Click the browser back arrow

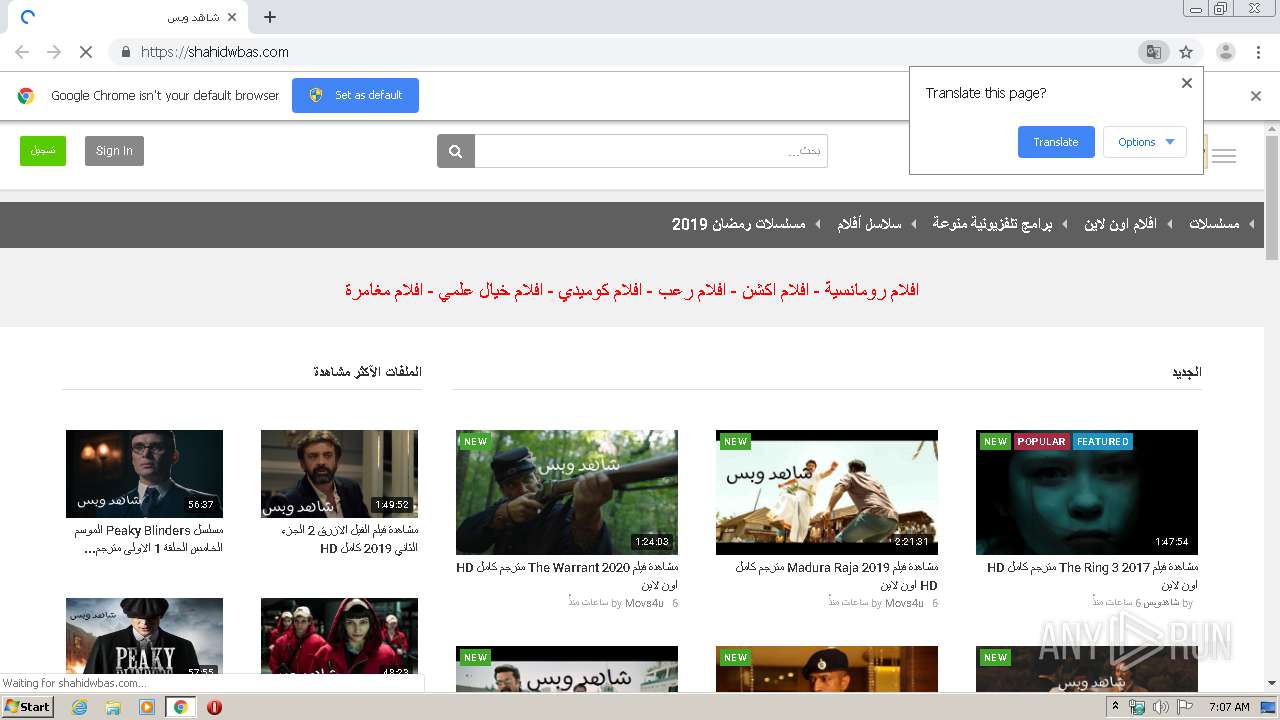(22, 52)
